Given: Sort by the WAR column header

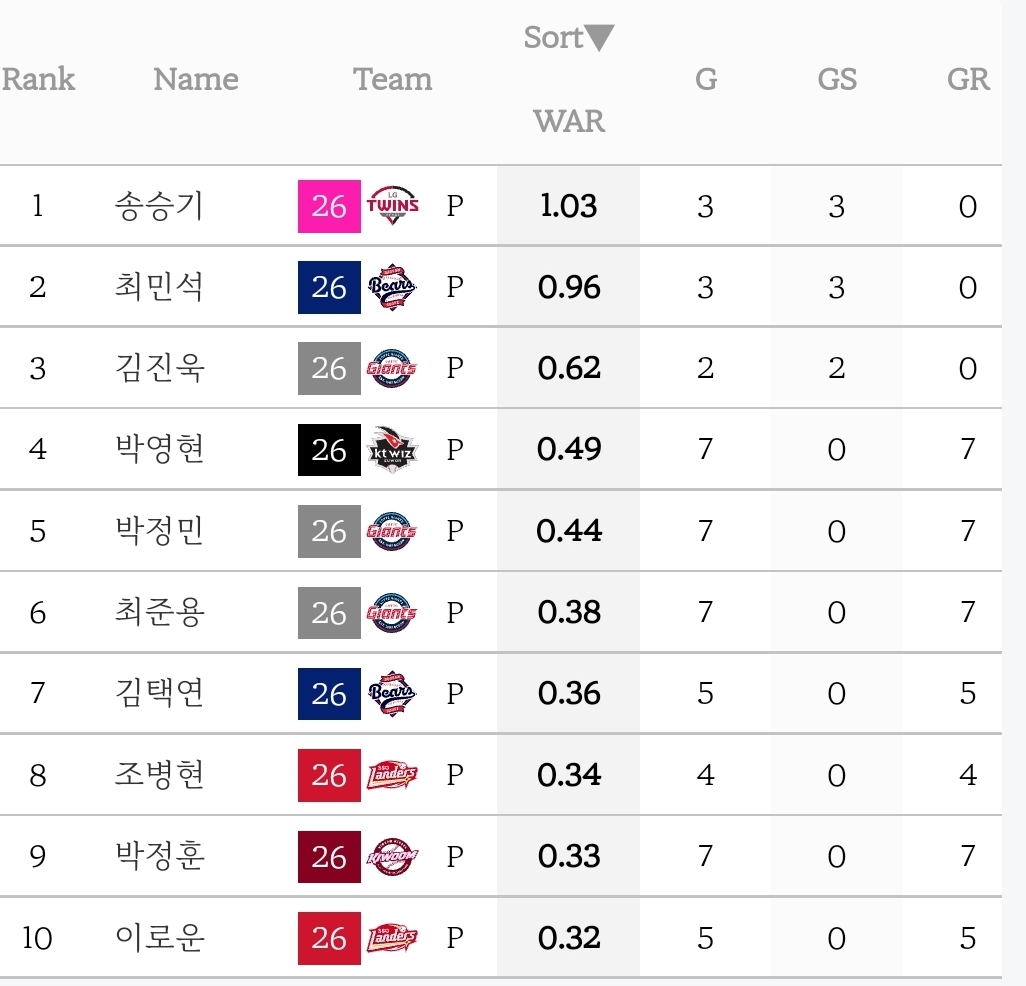Looking at the screenshot, I should pos(569,121).
